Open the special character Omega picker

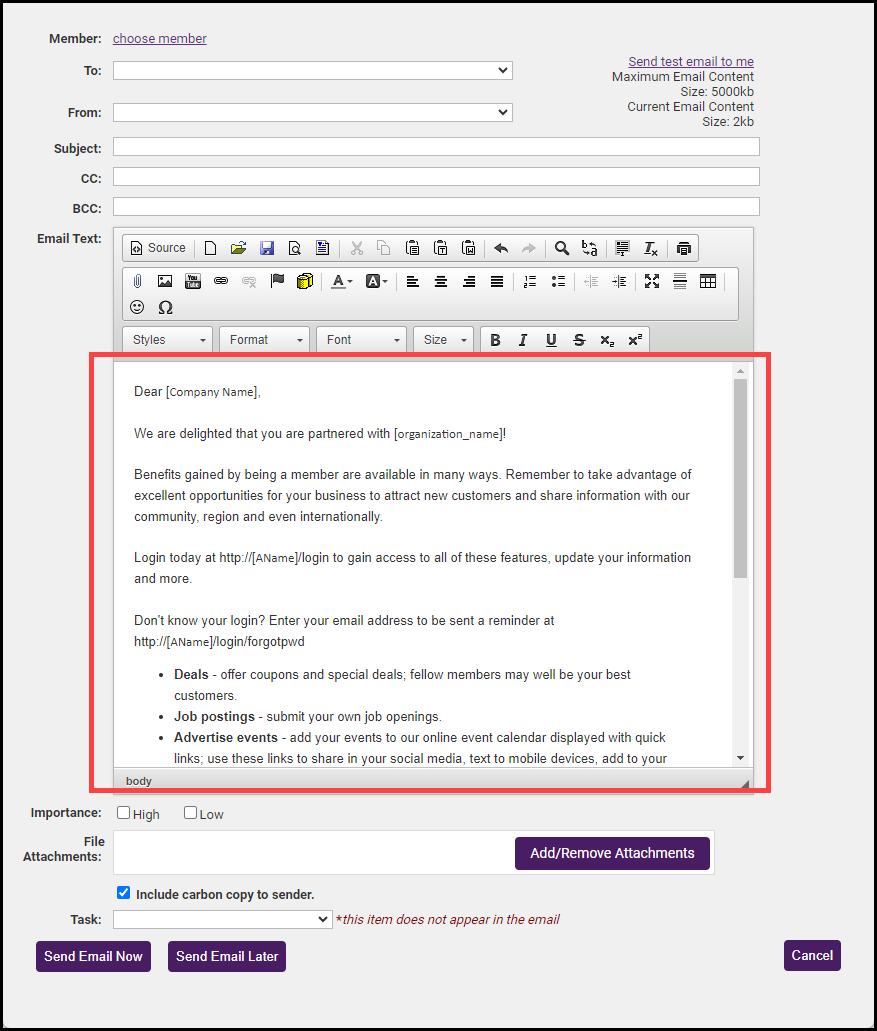pos(165,307)
